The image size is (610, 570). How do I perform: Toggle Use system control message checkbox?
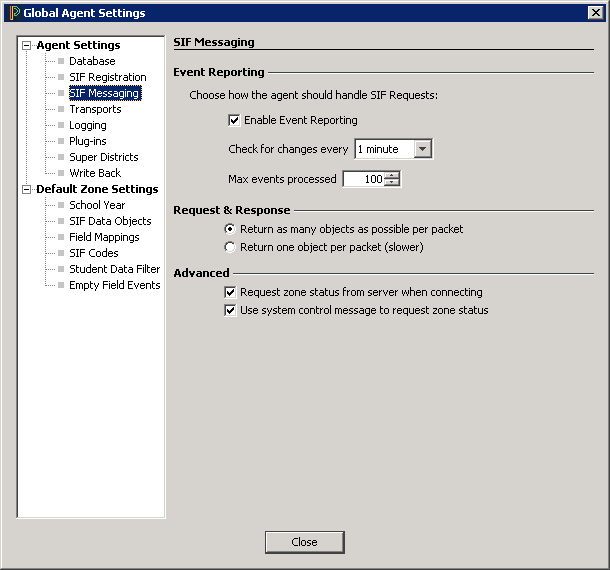pyautogui.click(x=231, y=311)
